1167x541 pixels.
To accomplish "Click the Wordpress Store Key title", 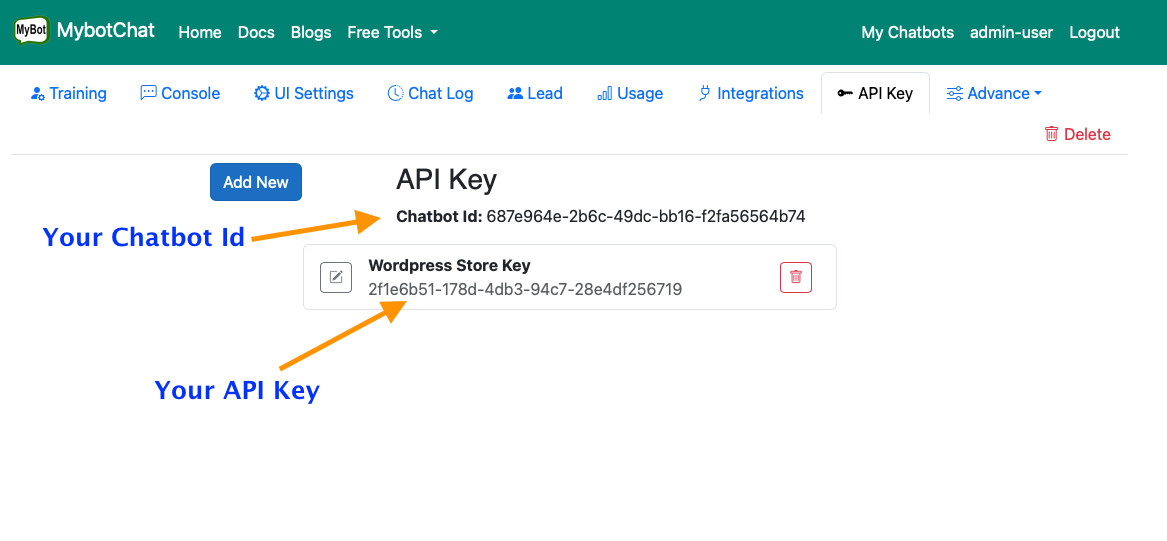I will point(450,266).
